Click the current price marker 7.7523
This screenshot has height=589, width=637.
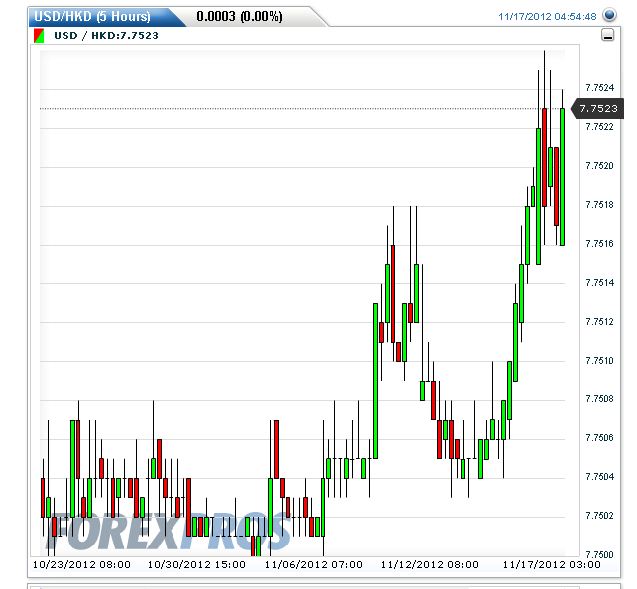pyautogui.click(x=598, y=108)
